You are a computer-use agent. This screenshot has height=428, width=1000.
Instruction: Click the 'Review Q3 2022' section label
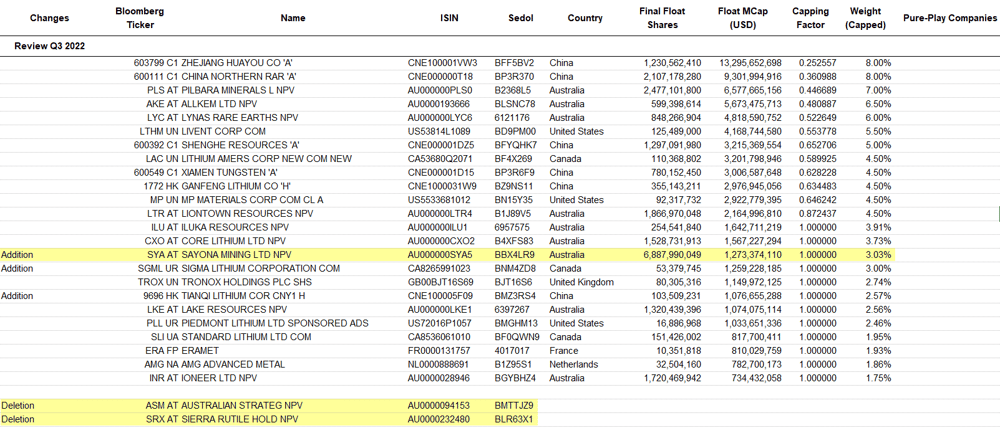tap(49, 47)
